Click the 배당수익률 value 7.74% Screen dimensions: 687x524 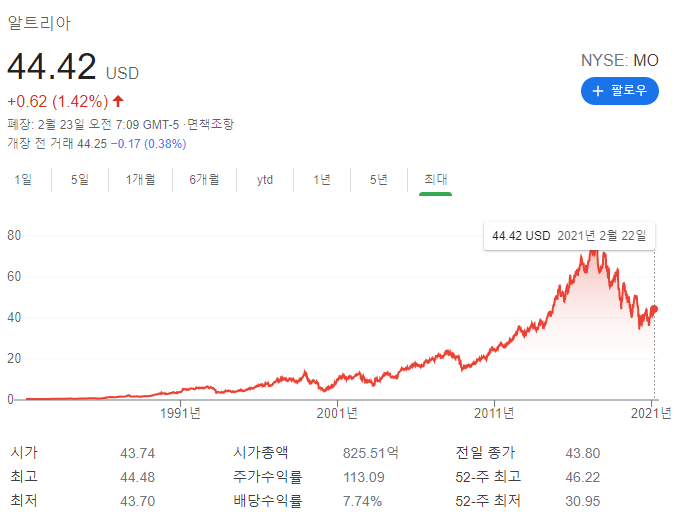tap(362, 501)
